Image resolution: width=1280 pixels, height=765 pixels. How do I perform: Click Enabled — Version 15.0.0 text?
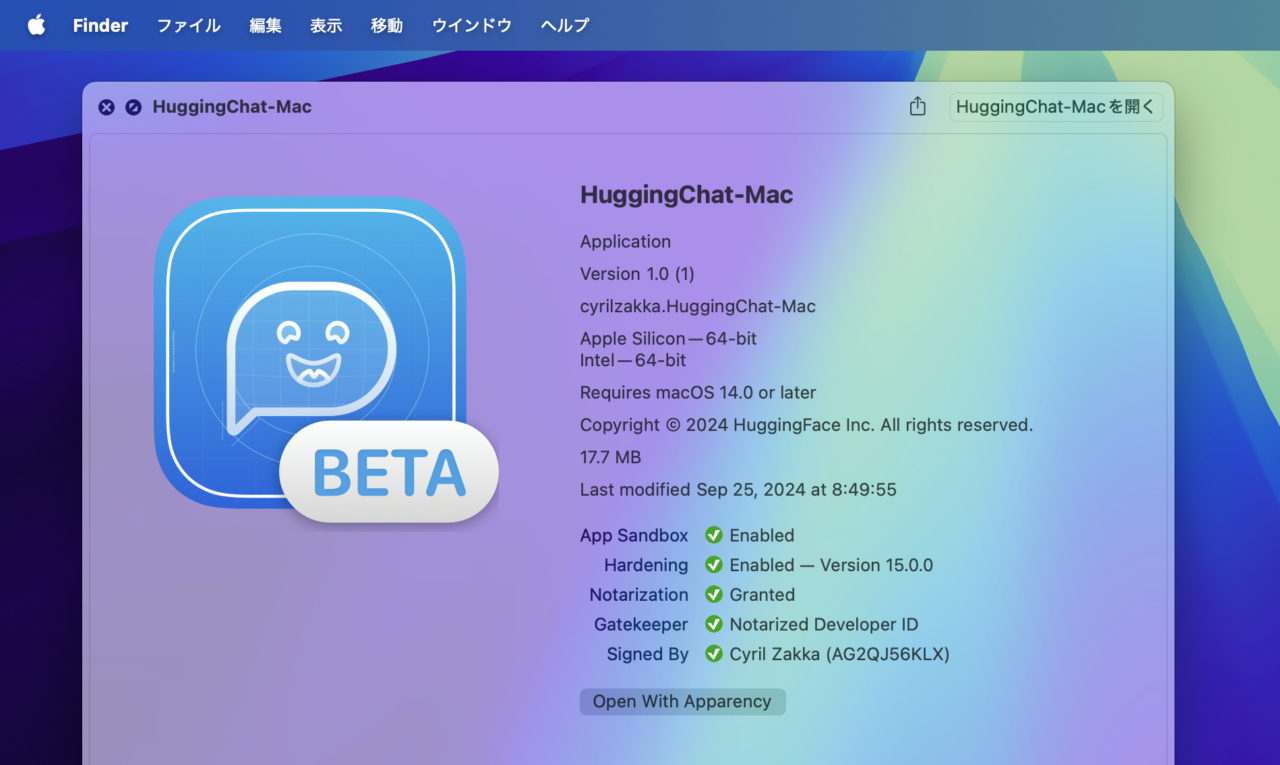(x=831, y=565)
